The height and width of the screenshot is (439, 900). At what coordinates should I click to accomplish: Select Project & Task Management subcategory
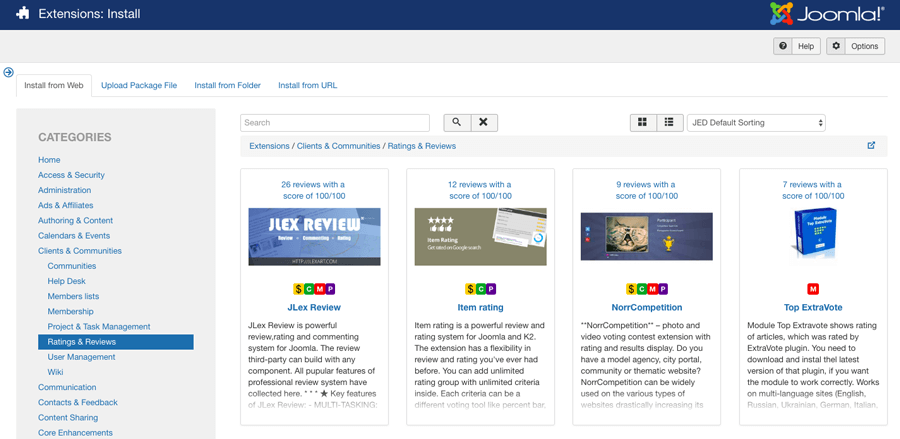(x=99, y=327)
